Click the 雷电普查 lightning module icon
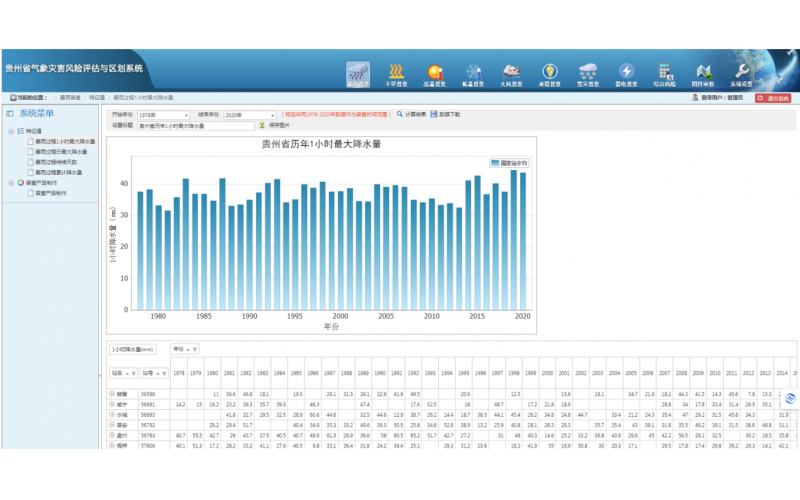The image size is (800, 500). click(626, 73)
